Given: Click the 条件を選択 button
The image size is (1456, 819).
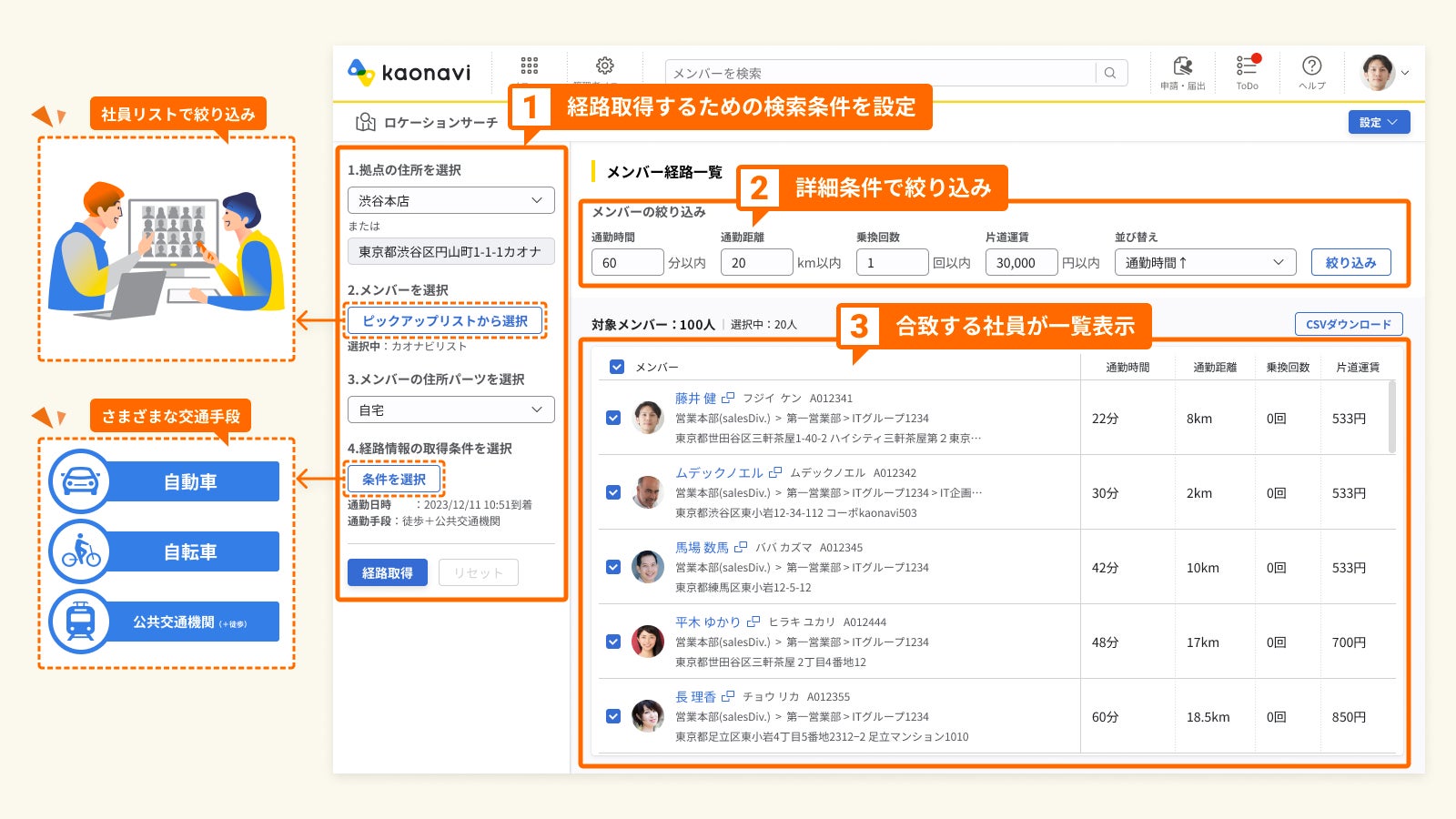Looking at the screenshot, I should [394, 479].
